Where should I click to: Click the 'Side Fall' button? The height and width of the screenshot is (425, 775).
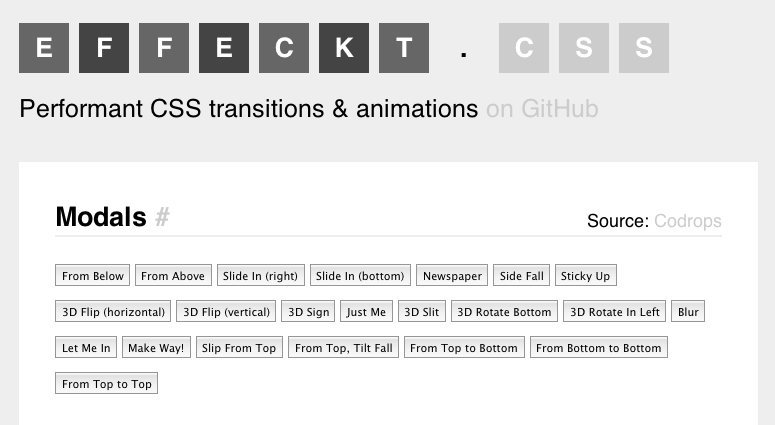pos(522,276)
